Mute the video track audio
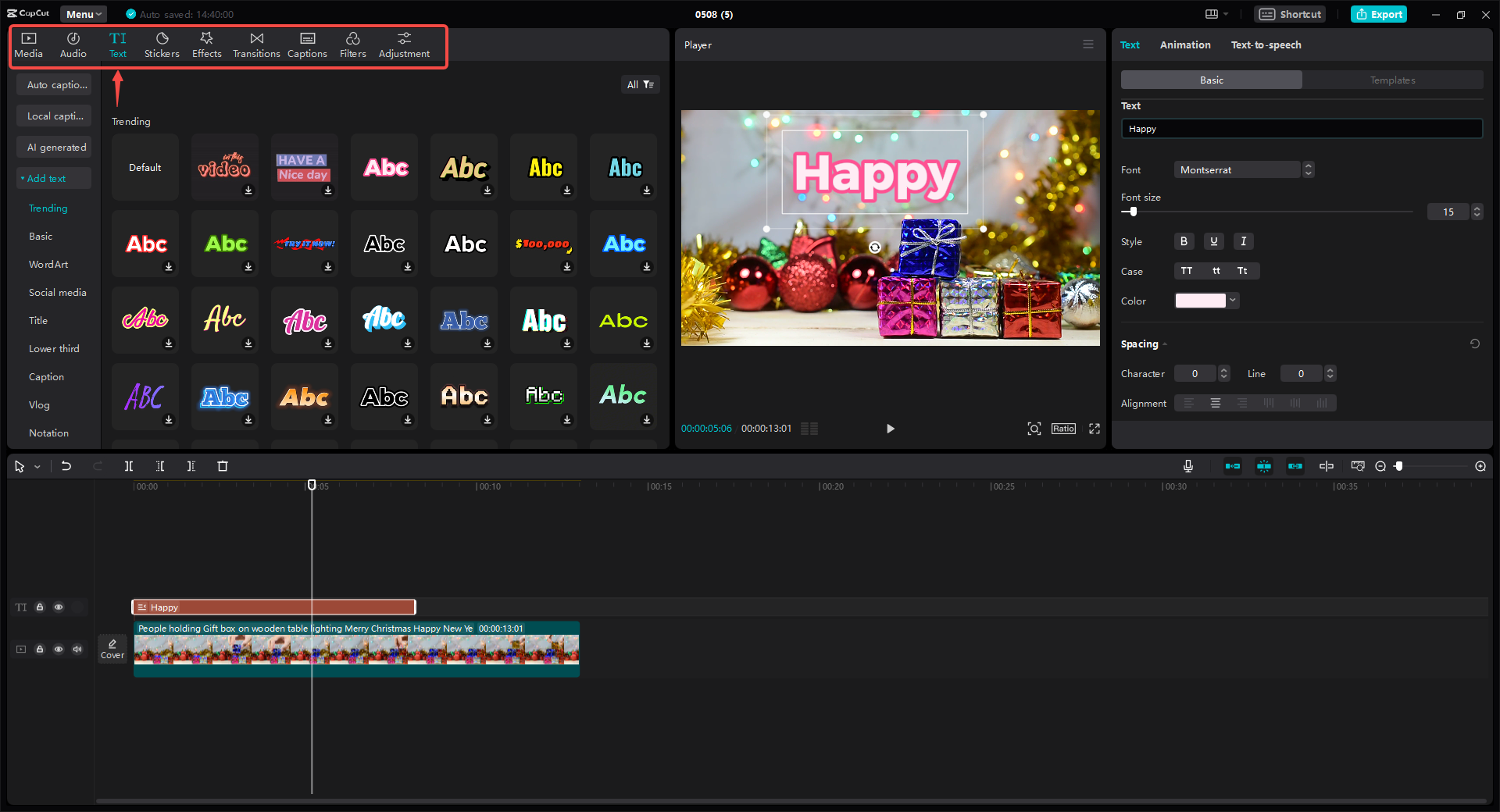 pos(77,649)
